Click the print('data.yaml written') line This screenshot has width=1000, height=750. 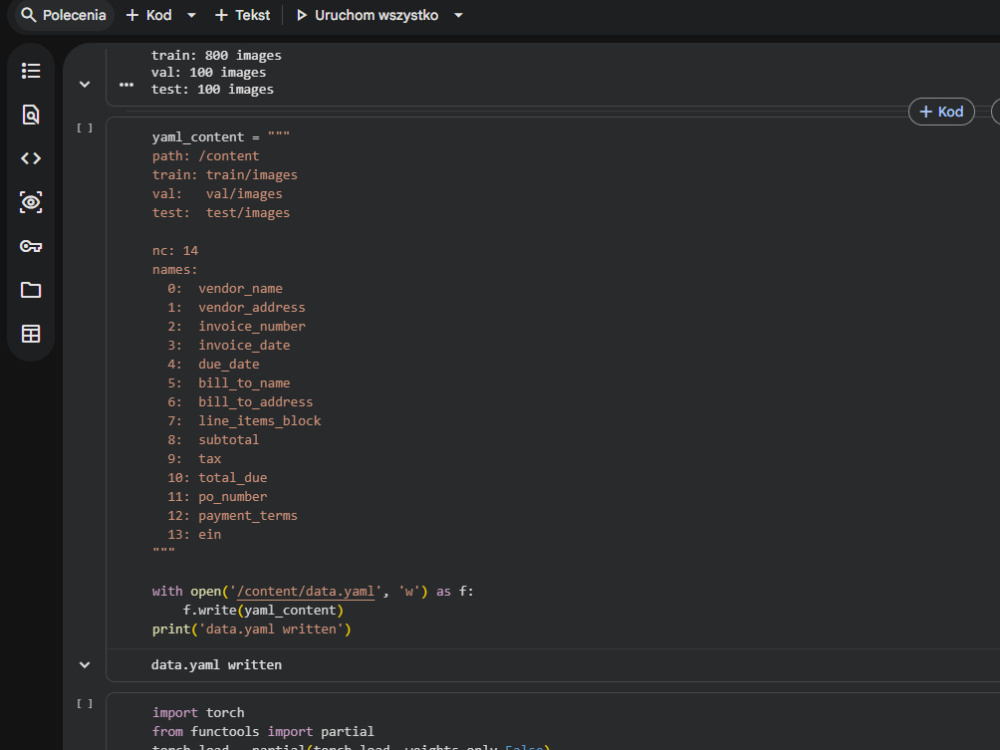pyautogui.click(x=251, y=629)
